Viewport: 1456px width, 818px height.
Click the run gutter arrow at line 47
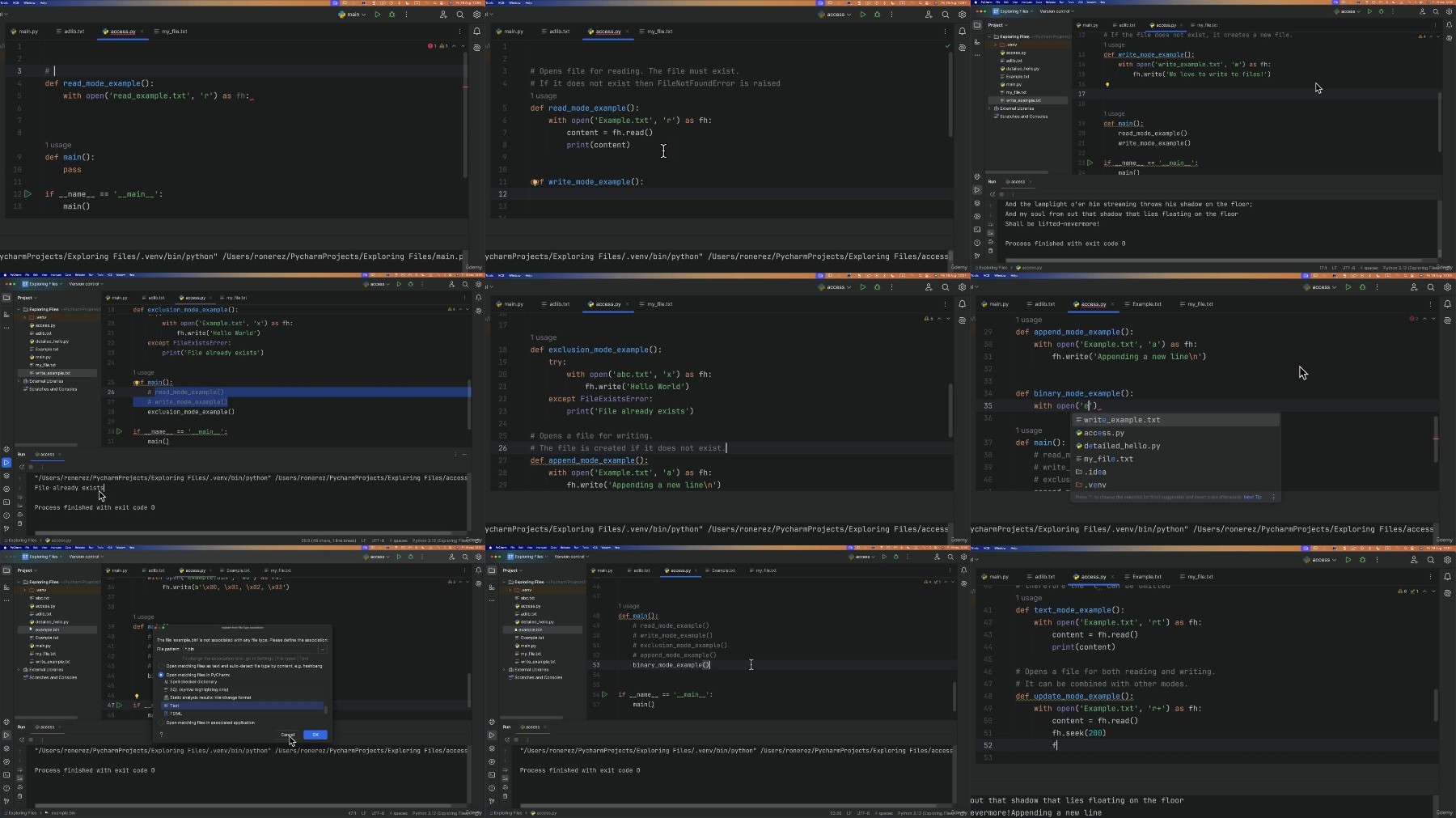point(119,705)
